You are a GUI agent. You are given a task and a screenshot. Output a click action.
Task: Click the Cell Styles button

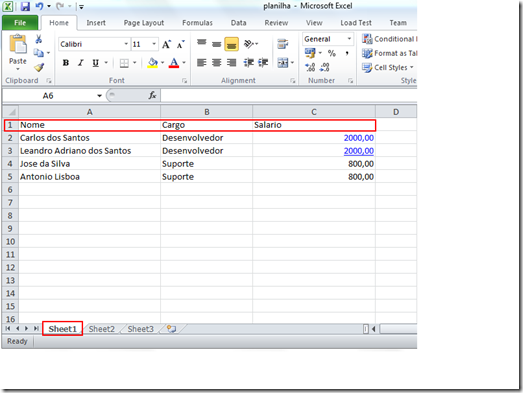click(x=388, y=68)
